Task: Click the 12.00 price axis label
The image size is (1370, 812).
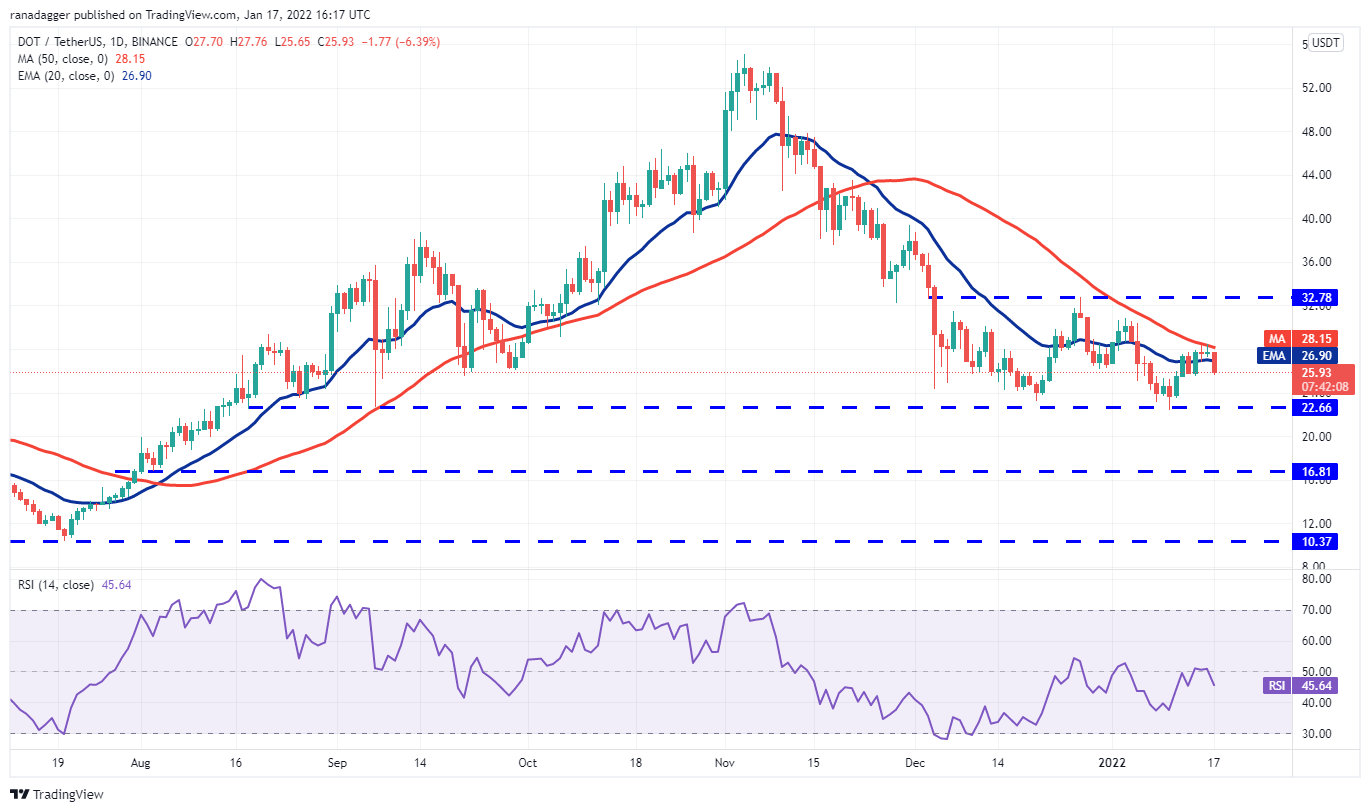Action: pyautogui.click(x=1316, y=524)
